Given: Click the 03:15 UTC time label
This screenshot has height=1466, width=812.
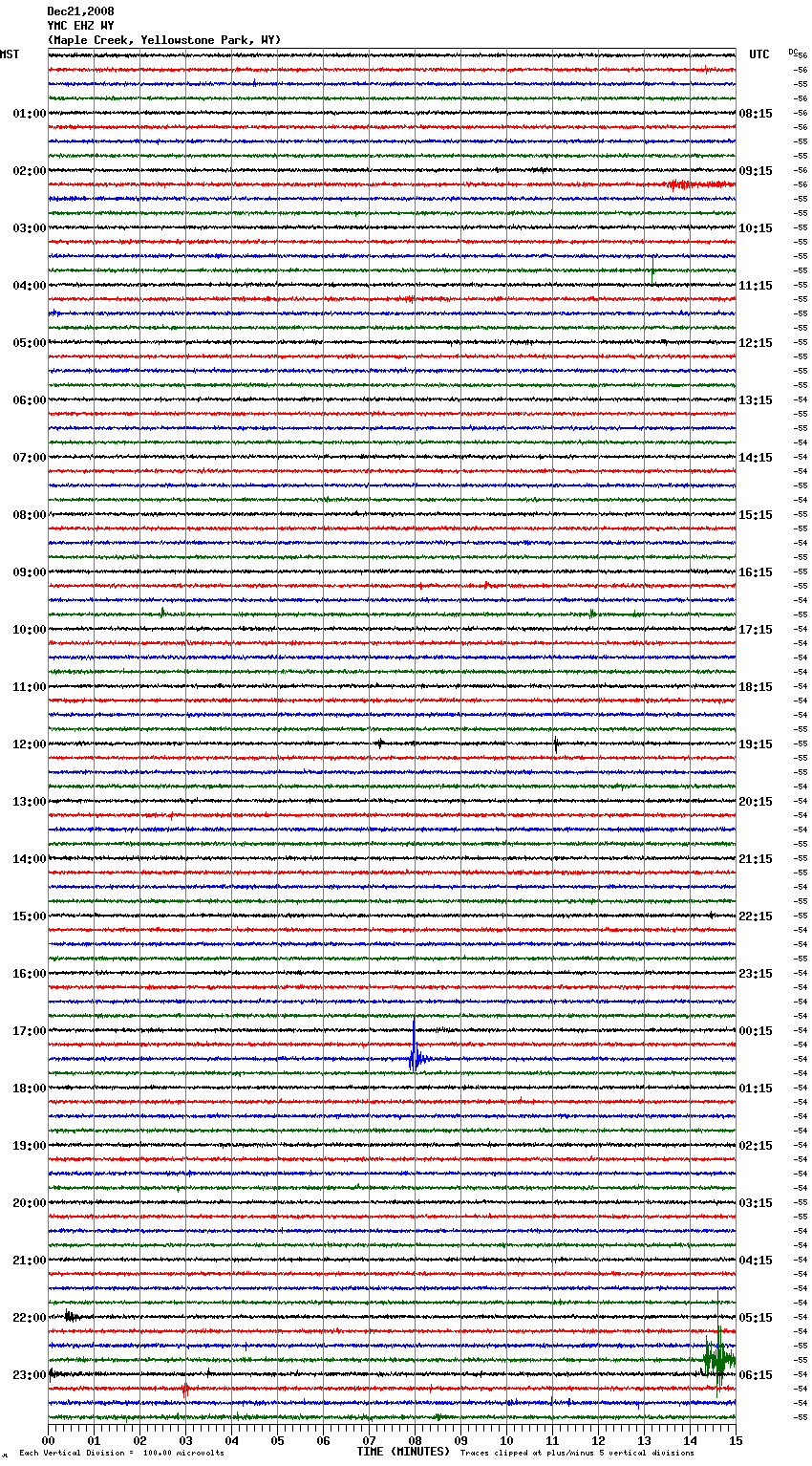Looking at the screenshot, I should point(756,1203).
